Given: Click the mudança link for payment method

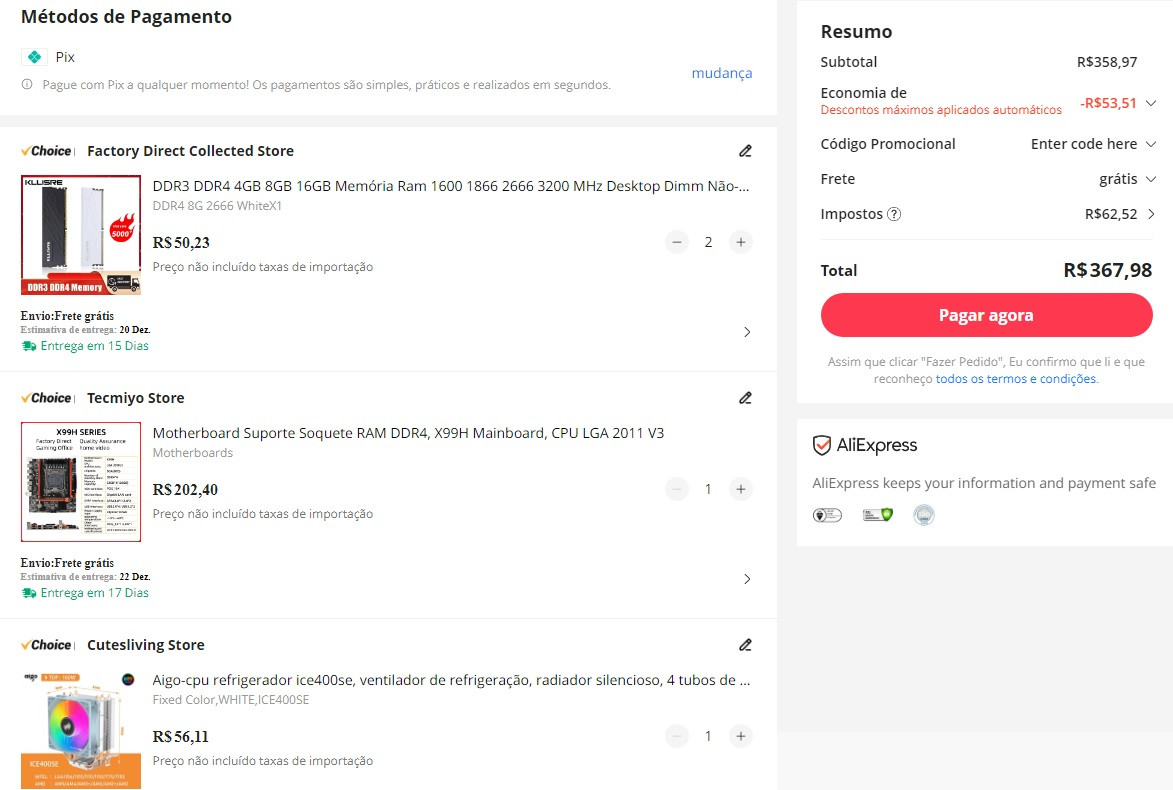Looking at the screenshot, I should 721,73.
